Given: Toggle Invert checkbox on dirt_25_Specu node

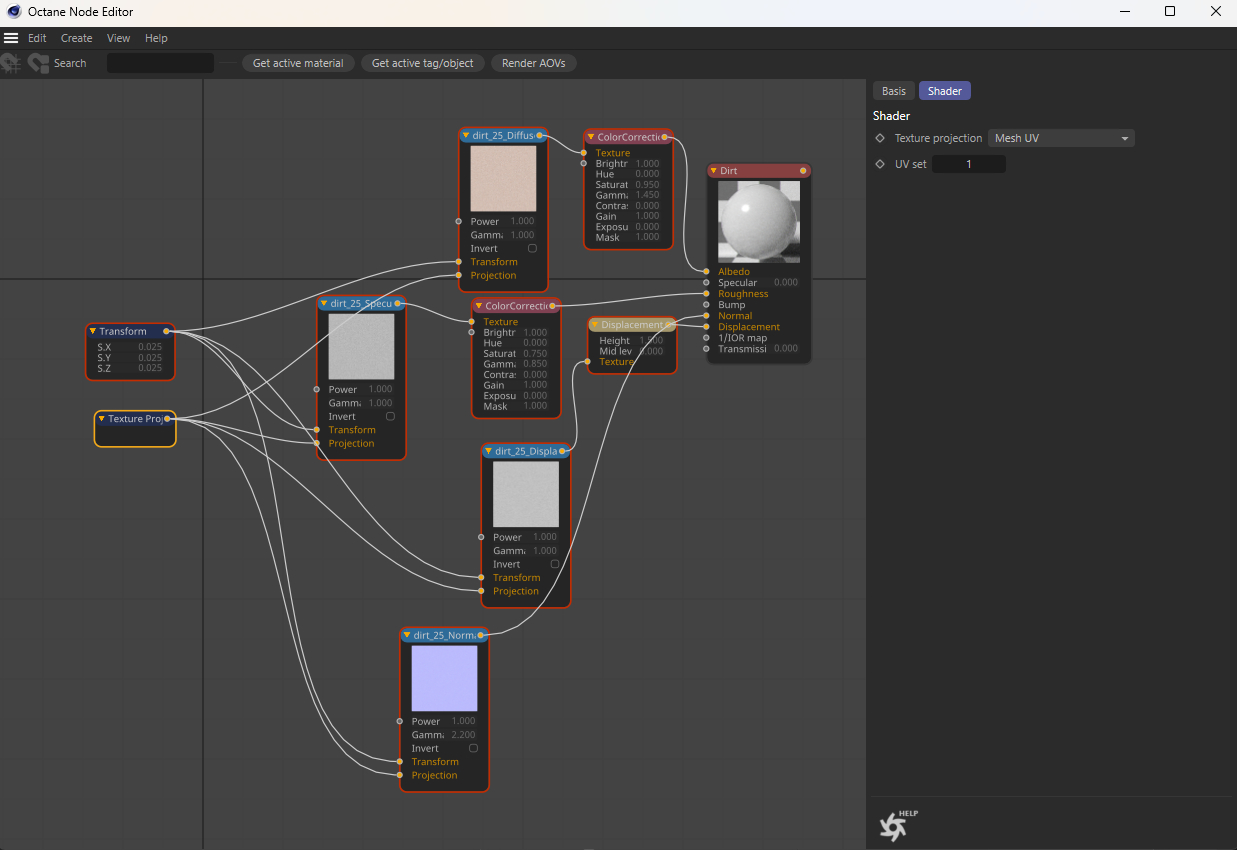Looking at the screenshot, I should pyautogui.click(x=390, y=416).
